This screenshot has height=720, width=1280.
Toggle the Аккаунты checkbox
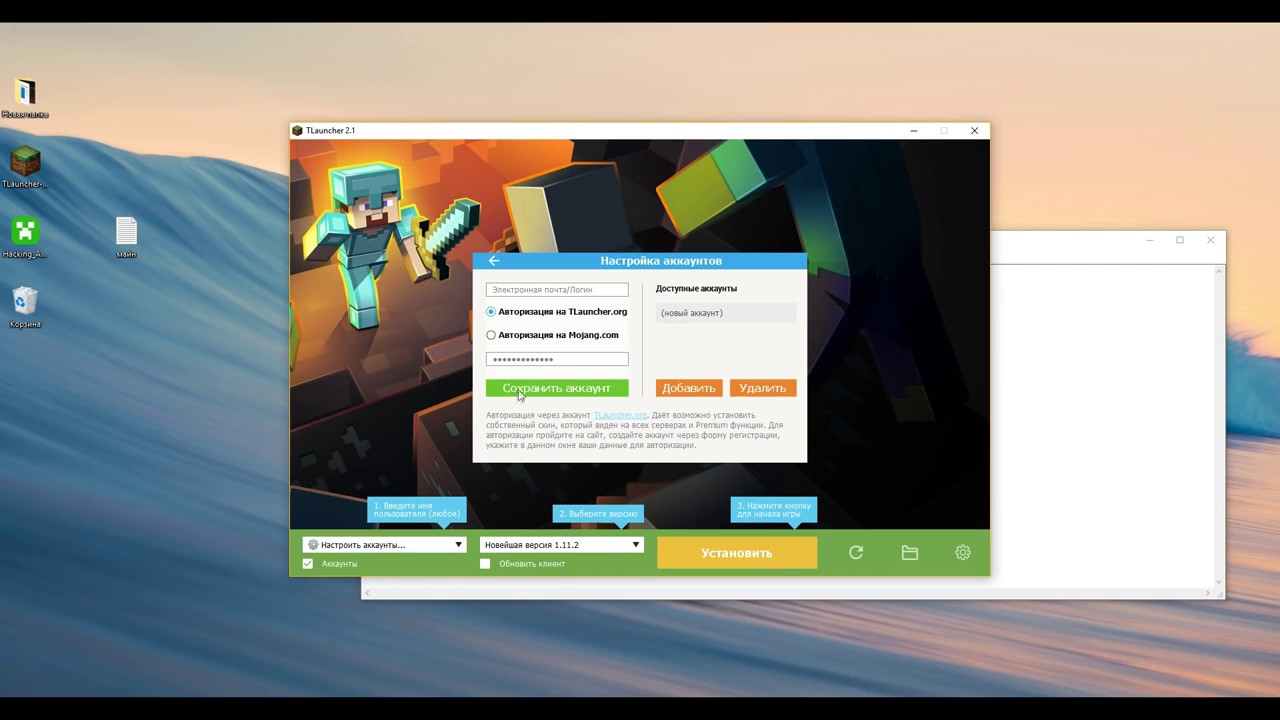(308, 564)
